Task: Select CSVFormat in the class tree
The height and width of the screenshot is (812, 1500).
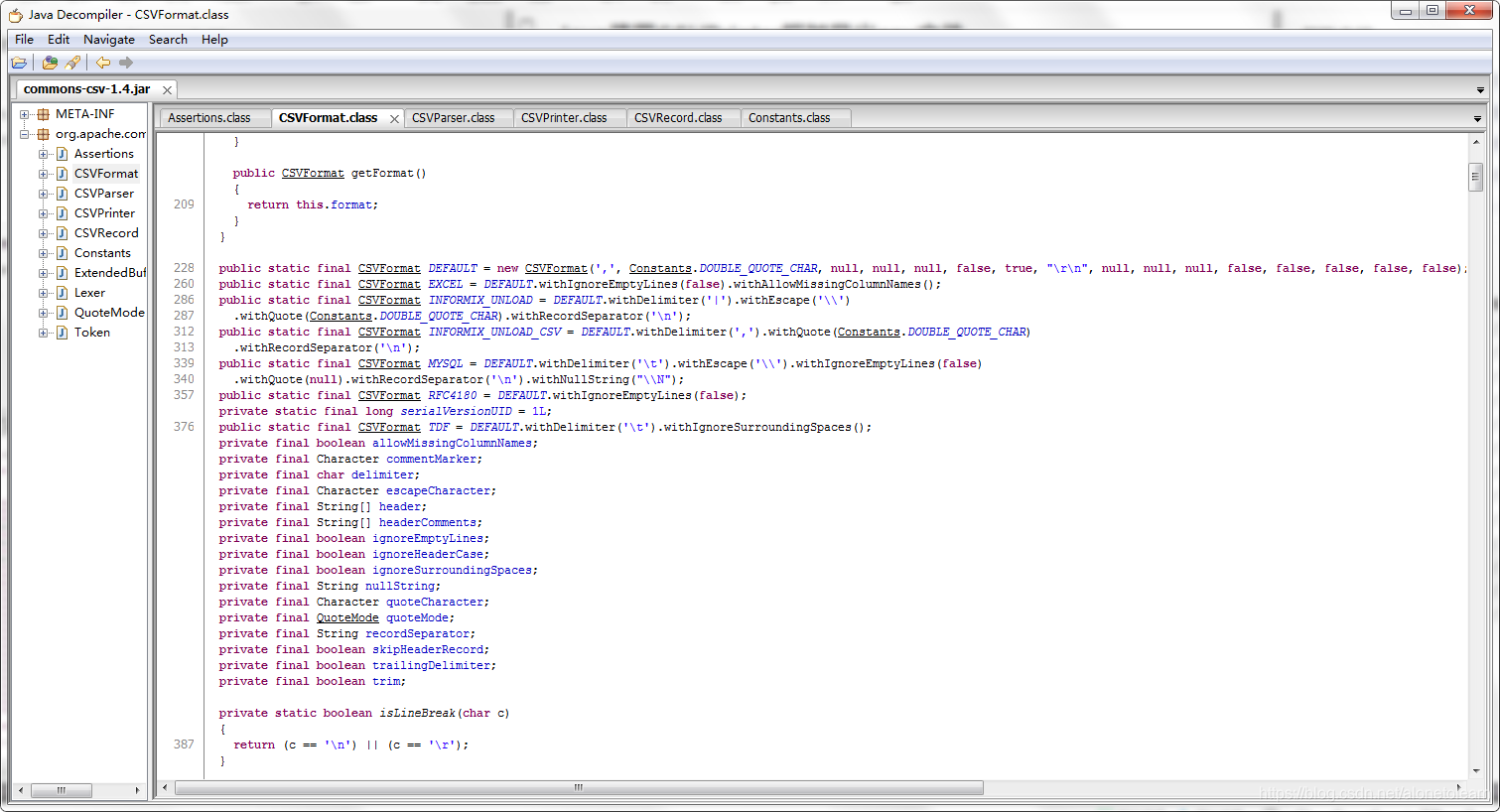Action: click(106, 174)
